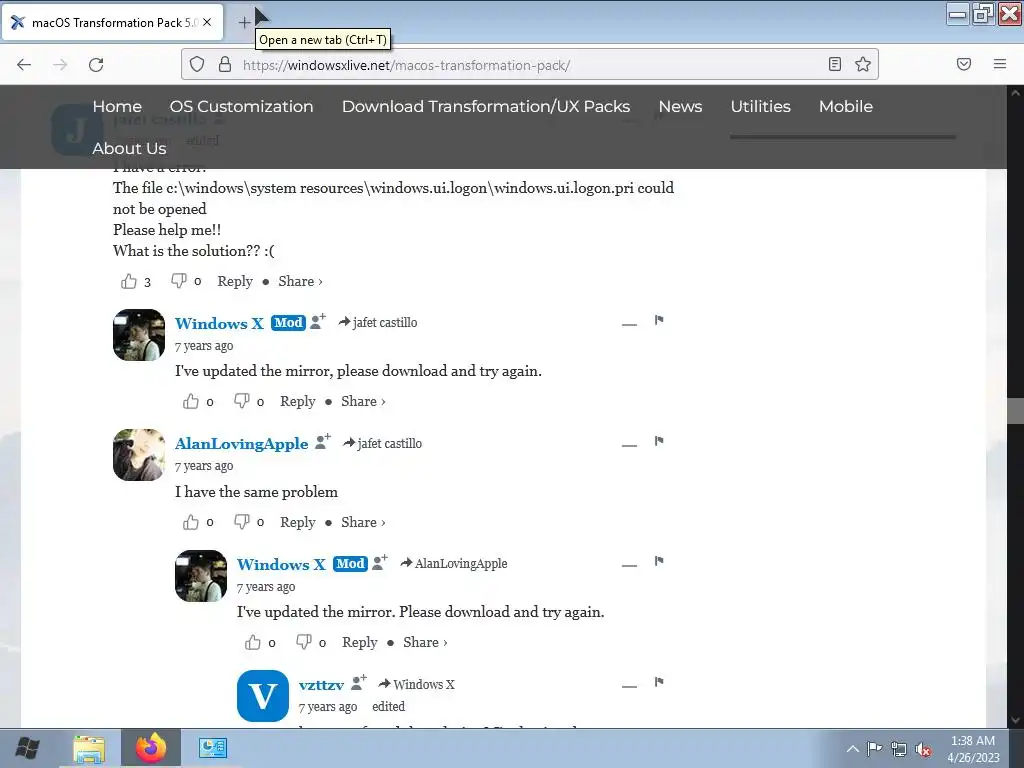Open the Firefox application menu
Image resolution: width=1024 pixels, height=768 pixels.
coord(1000,64)
